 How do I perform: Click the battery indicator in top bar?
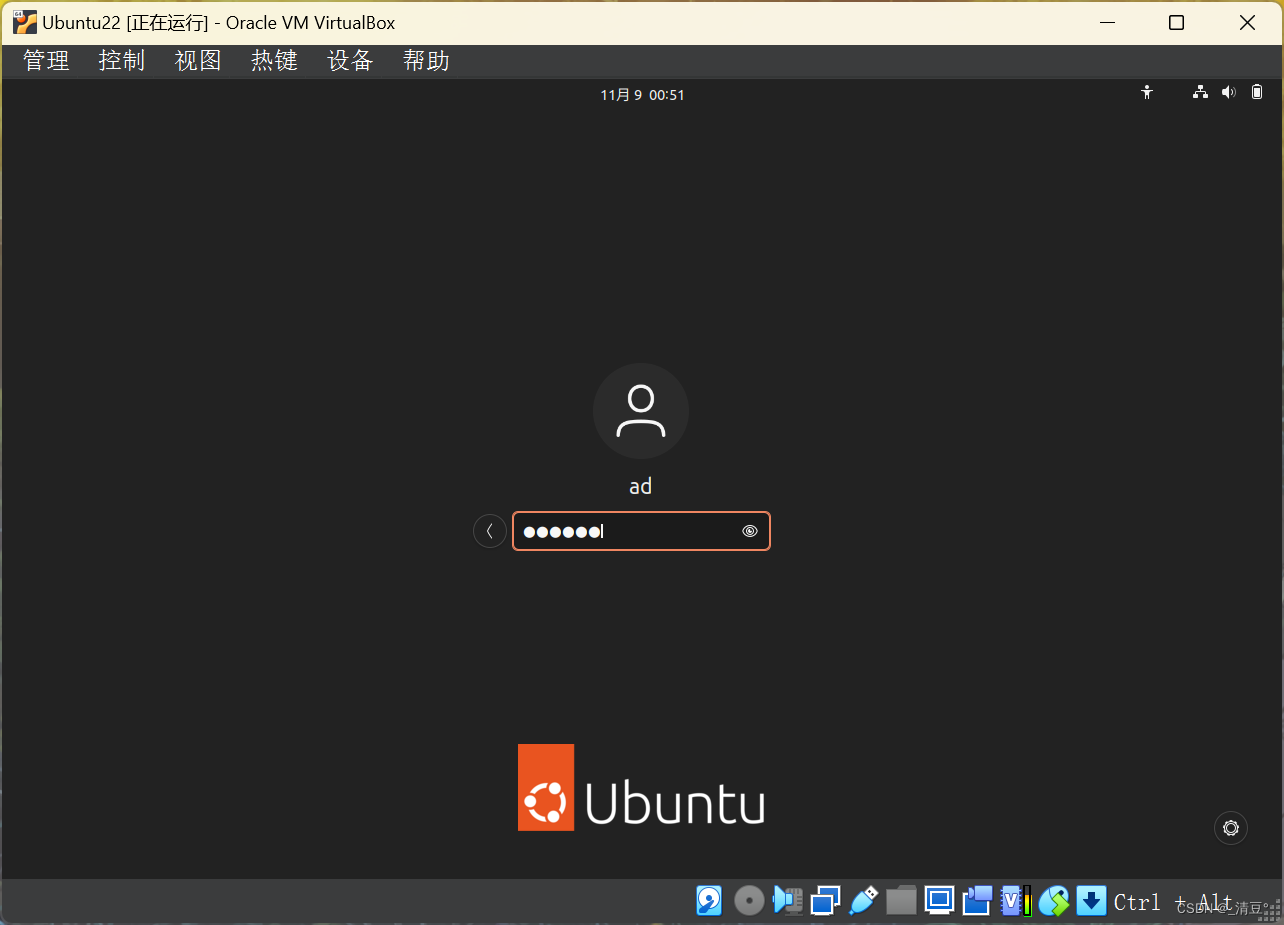point(1257,92)
